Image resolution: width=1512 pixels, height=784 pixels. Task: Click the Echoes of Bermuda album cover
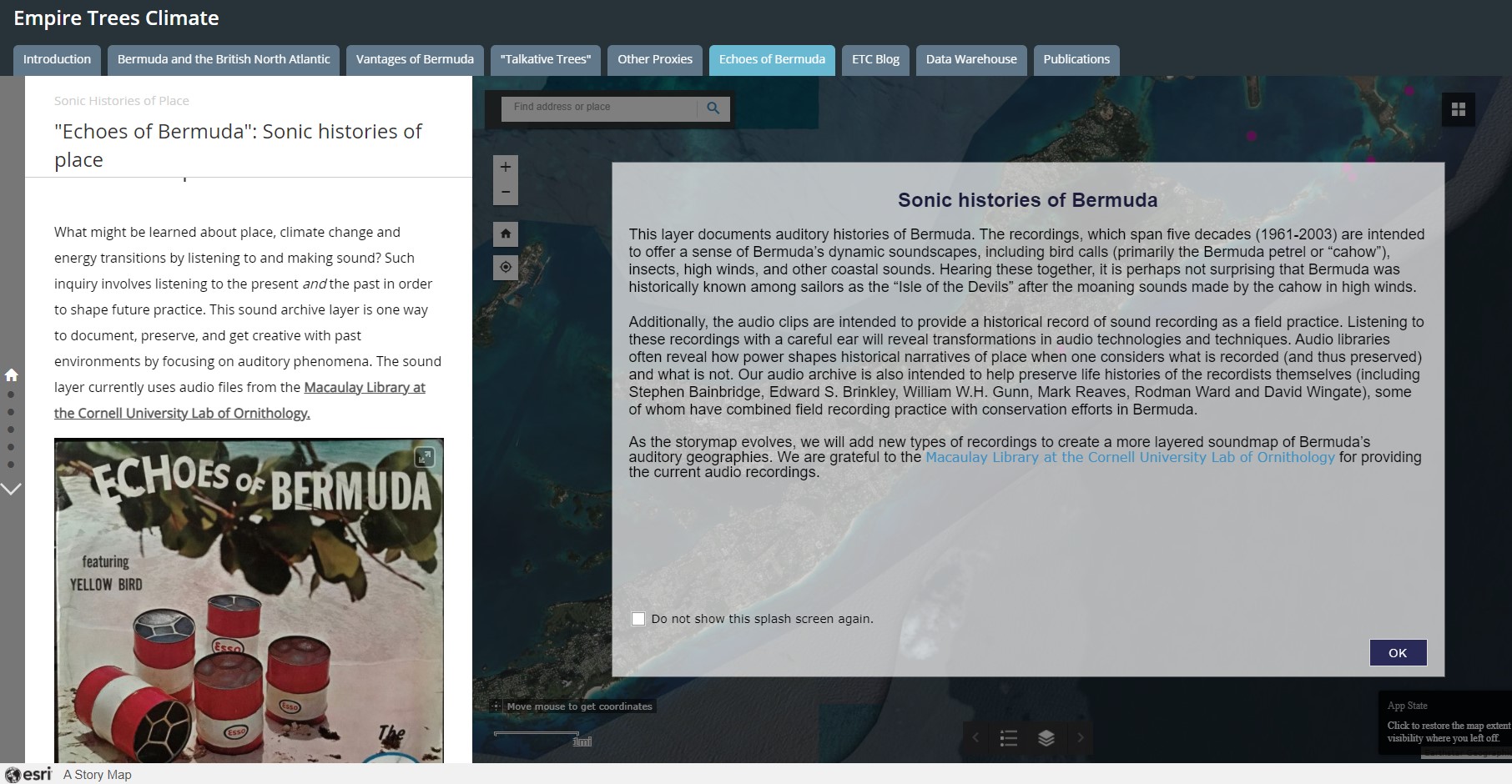tap(249, 601)
